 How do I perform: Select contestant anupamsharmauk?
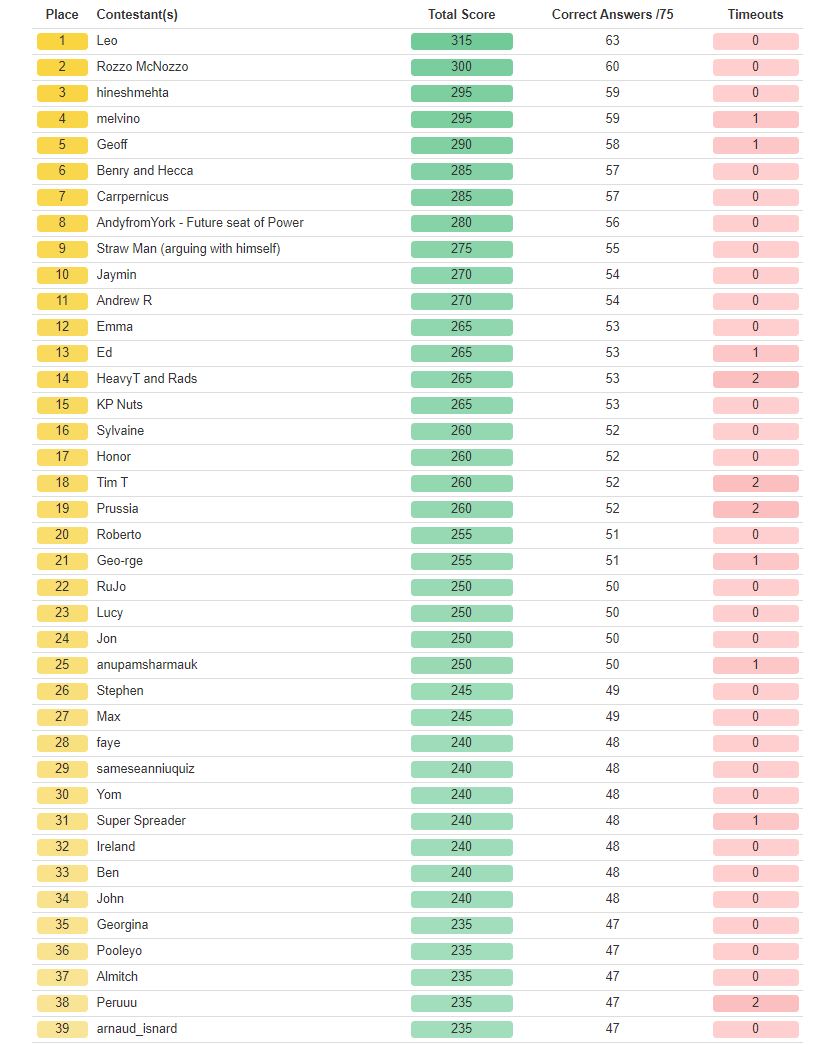click(147, 665)
